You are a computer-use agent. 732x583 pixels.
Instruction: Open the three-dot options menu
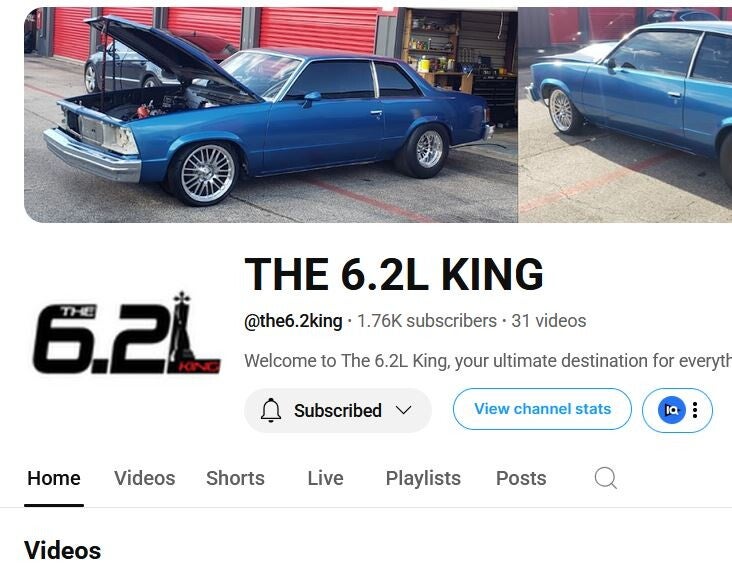[x=695, y=410]
